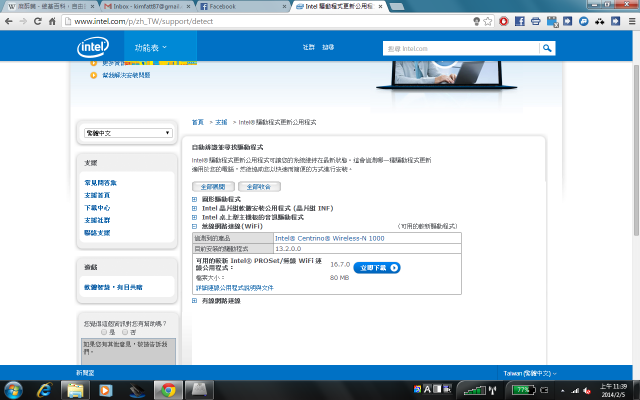The height and width of the screenshot is (400, 640).
Task: Open Windows Explorer folder on taskbar
Action: 75,390
